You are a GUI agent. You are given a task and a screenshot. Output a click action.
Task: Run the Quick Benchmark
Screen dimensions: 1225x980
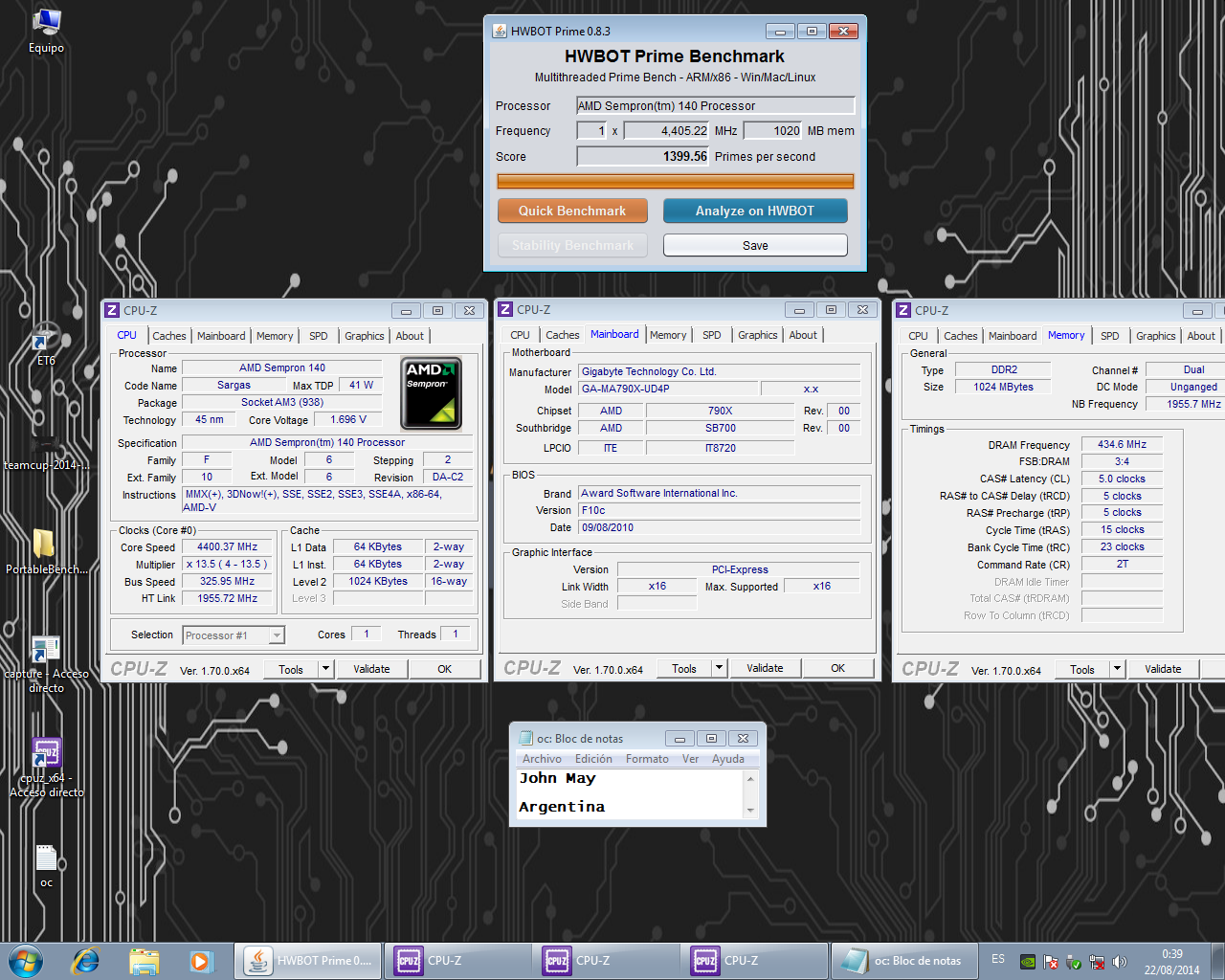[572, 211]
